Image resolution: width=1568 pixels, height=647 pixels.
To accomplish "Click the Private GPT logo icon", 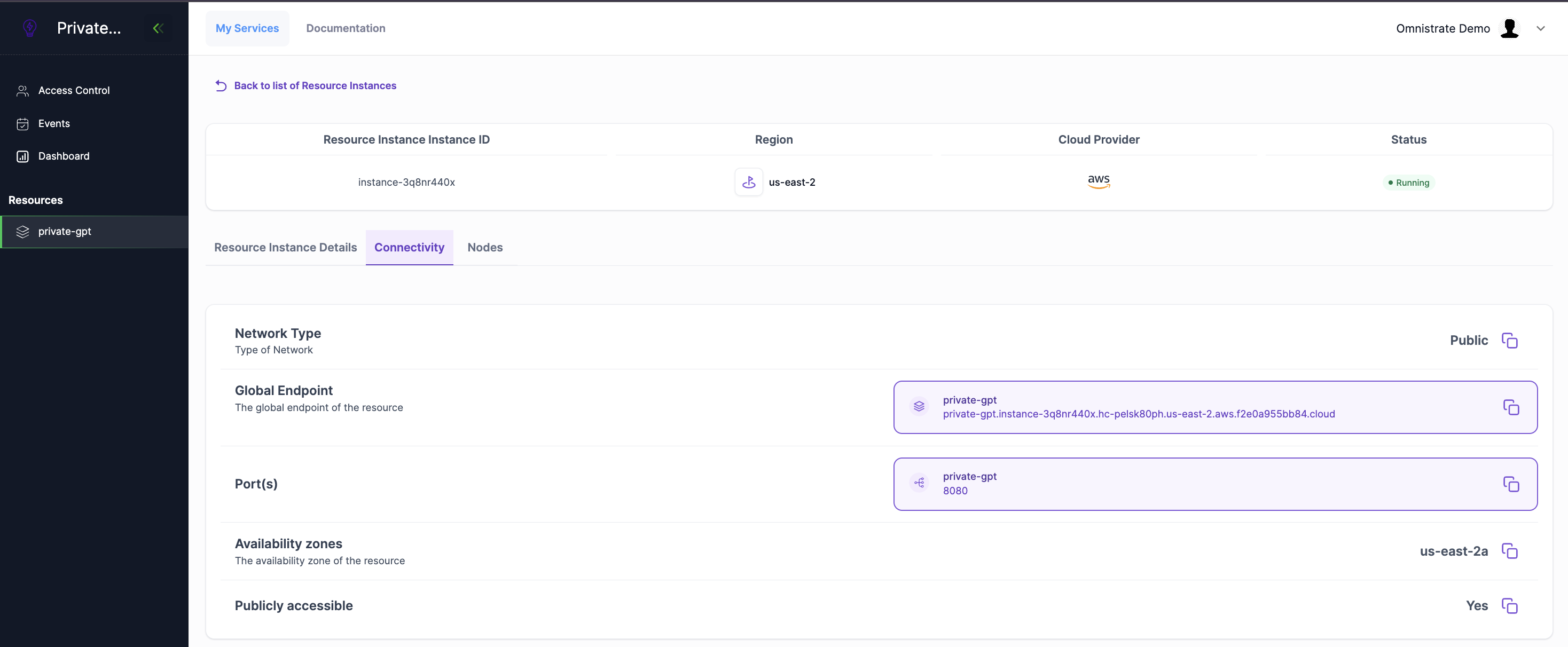I will pos(30,28).
